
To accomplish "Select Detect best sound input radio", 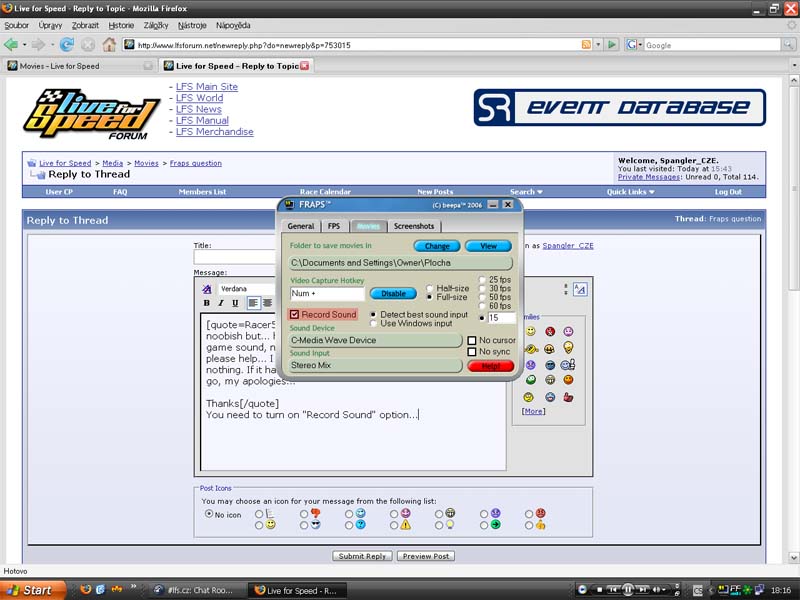I will click(x=373, y=315).
